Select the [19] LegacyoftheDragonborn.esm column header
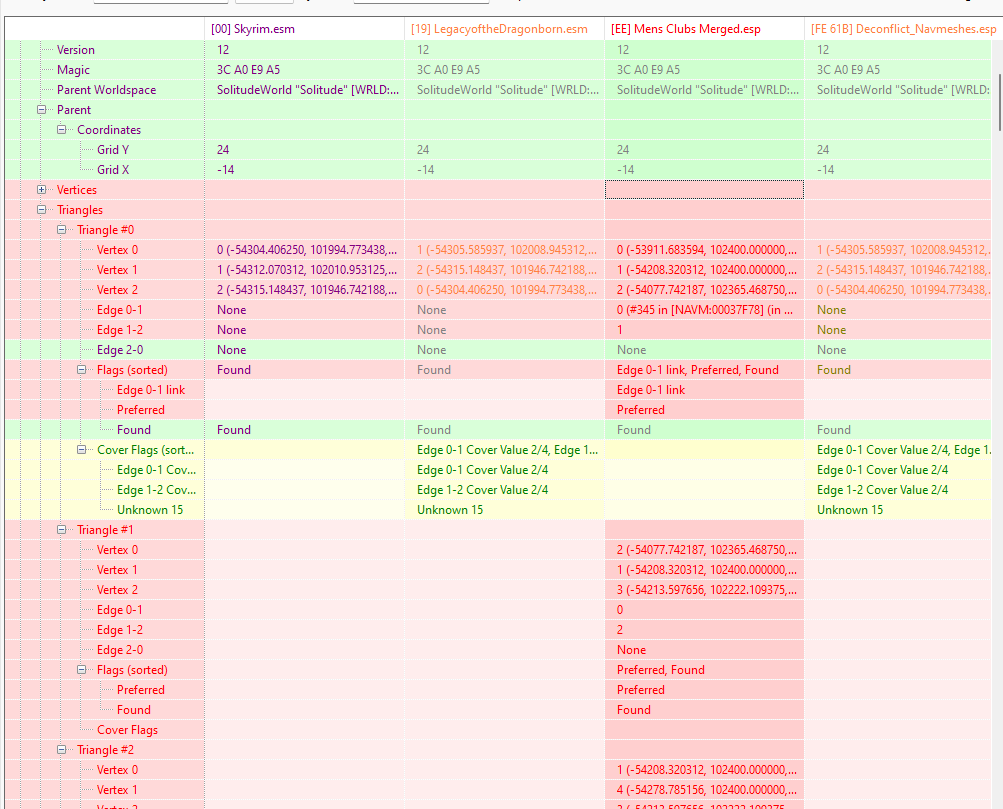Screen dimensions: 1003x809 coord(505,29)
